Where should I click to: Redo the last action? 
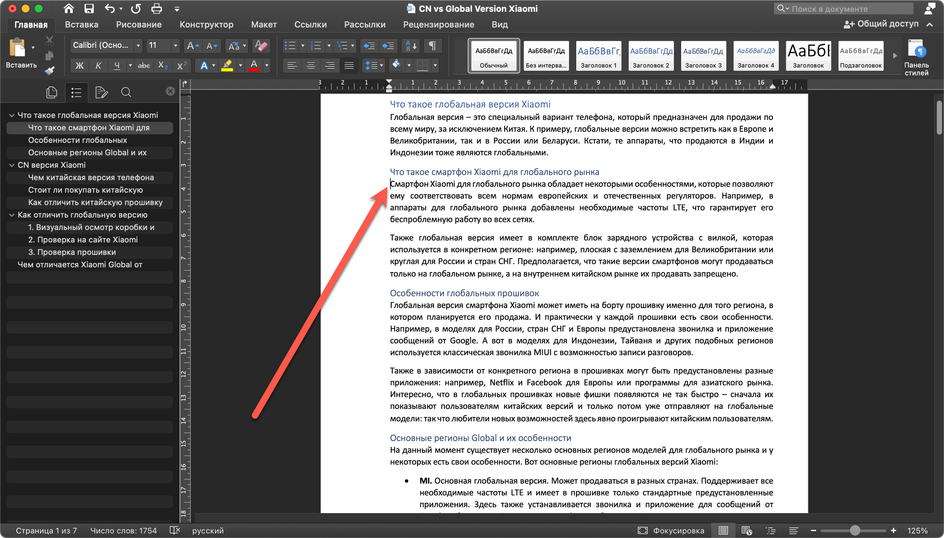point(136,8)
